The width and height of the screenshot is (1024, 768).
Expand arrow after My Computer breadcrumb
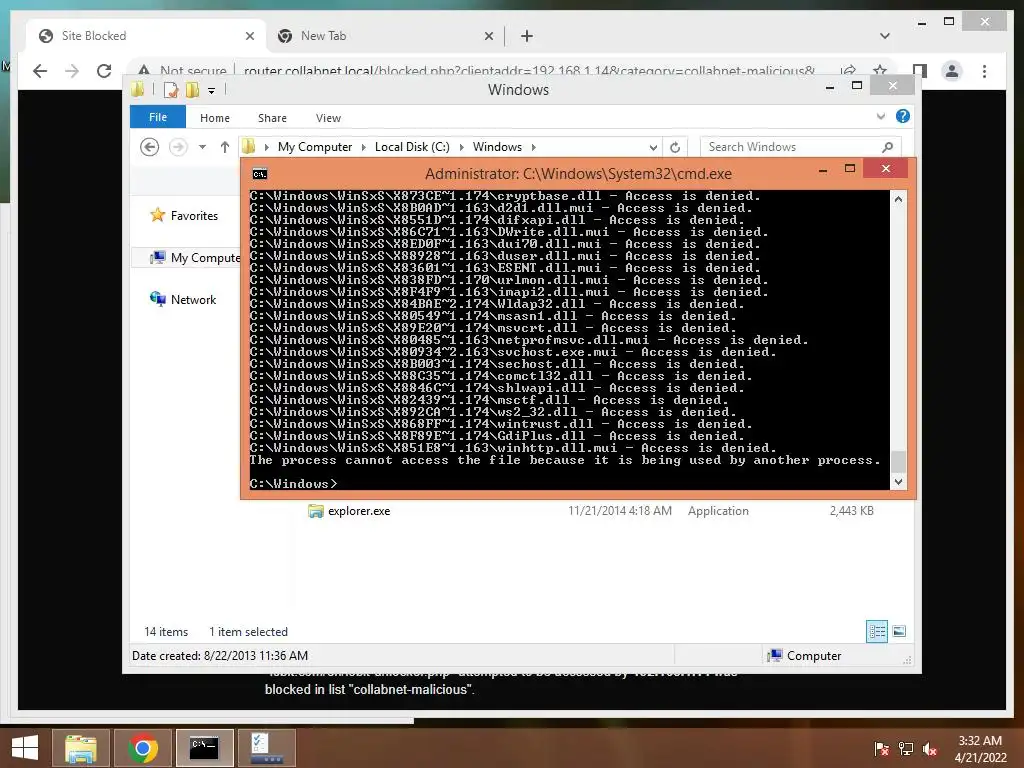point(364,147)
